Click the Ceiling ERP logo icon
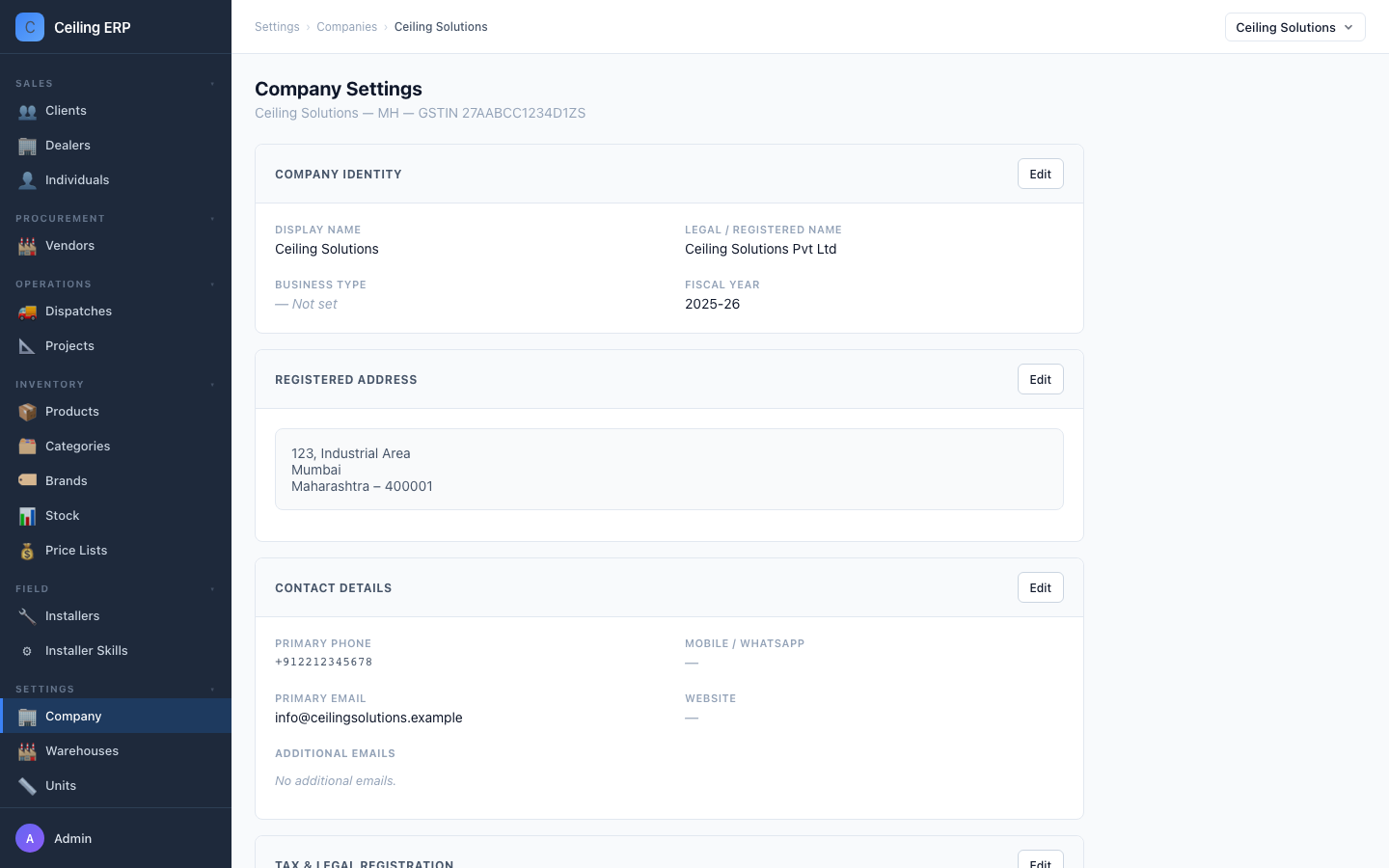This screenshot has width=1389, height=868. [30, 27]
